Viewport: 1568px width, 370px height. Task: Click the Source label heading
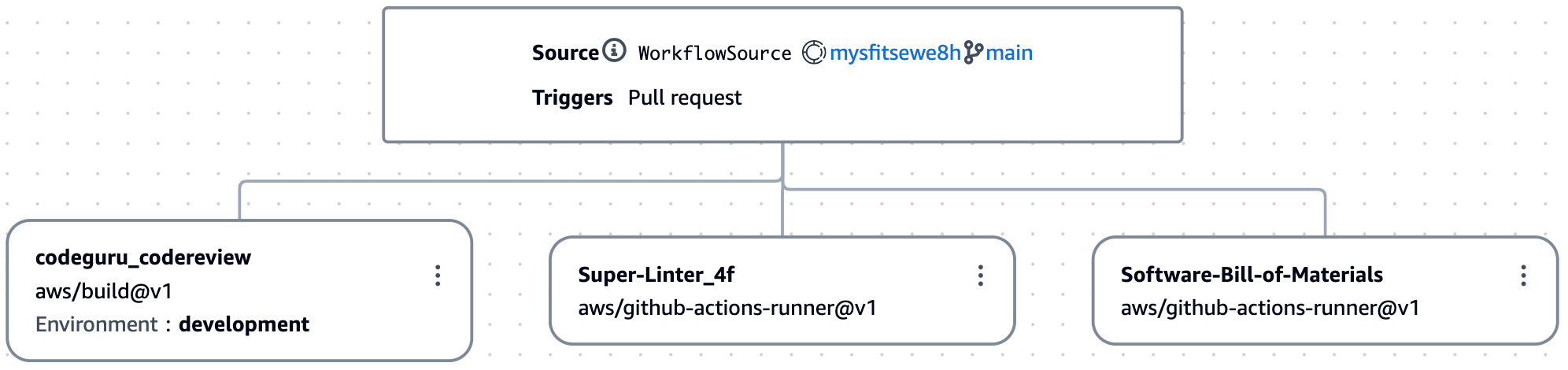(x=565, y=53)
